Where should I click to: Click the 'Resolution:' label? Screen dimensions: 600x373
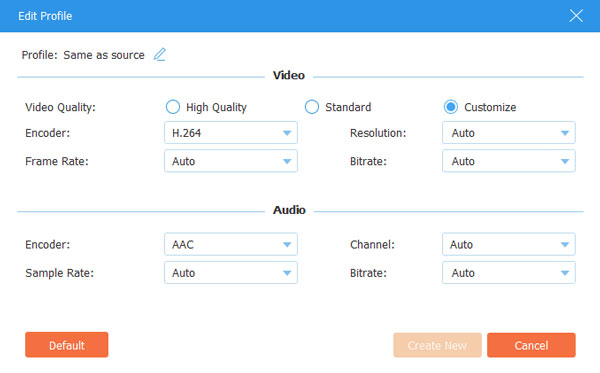point(378,133)
